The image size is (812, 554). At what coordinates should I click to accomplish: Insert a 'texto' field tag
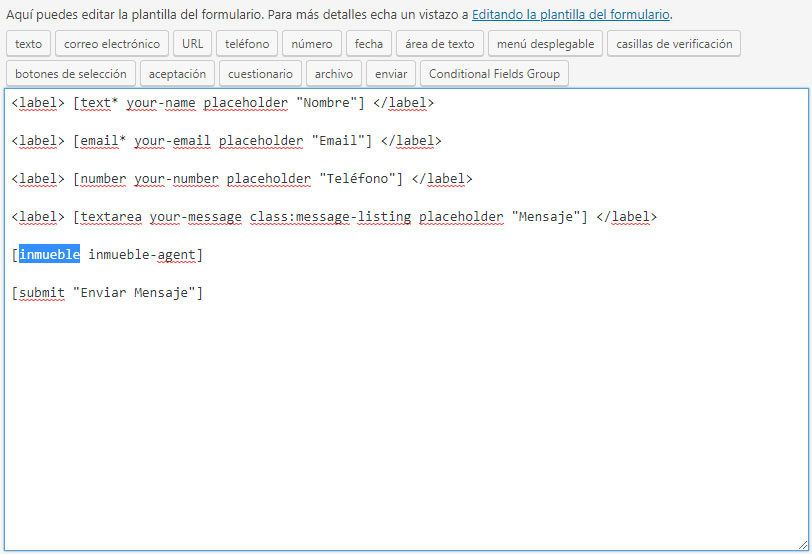click(x=28, y=44)
